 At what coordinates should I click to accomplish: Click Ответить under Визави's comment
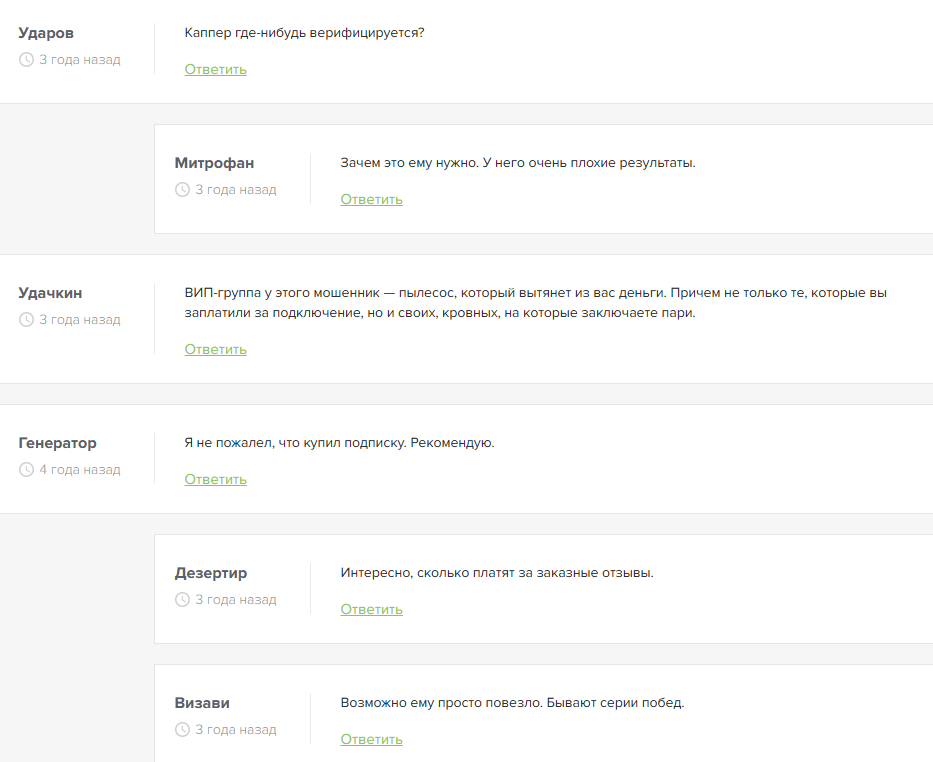[371, 740]
